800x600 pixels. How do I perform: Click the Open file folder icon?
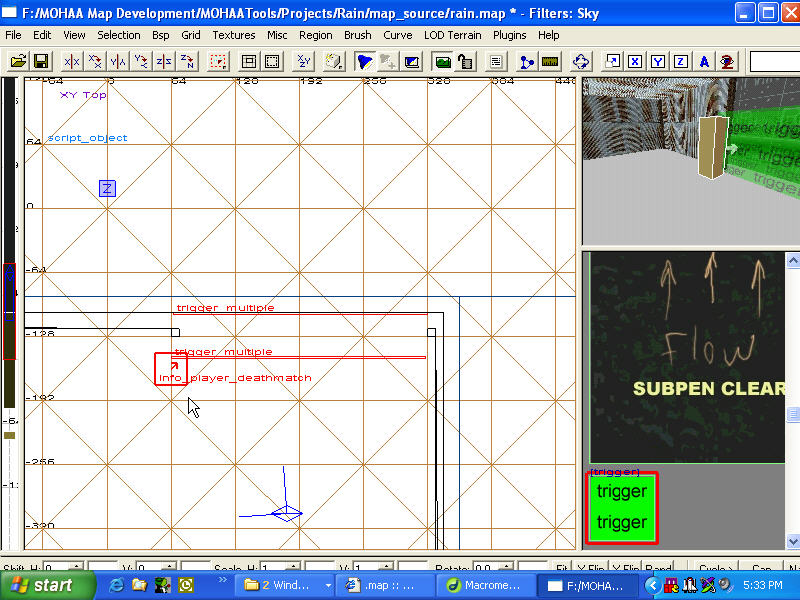tap(18, 62)
